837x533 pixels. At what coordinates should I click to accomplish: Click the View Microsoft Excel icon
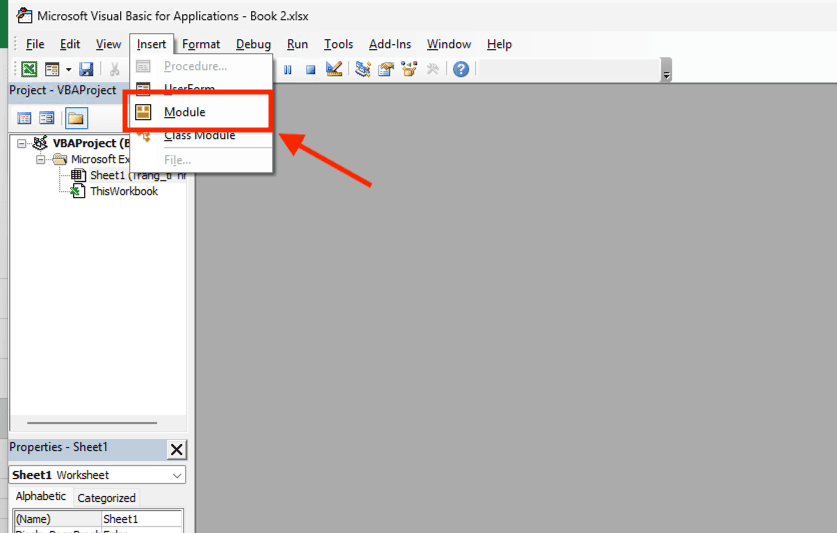coord(29,69)
